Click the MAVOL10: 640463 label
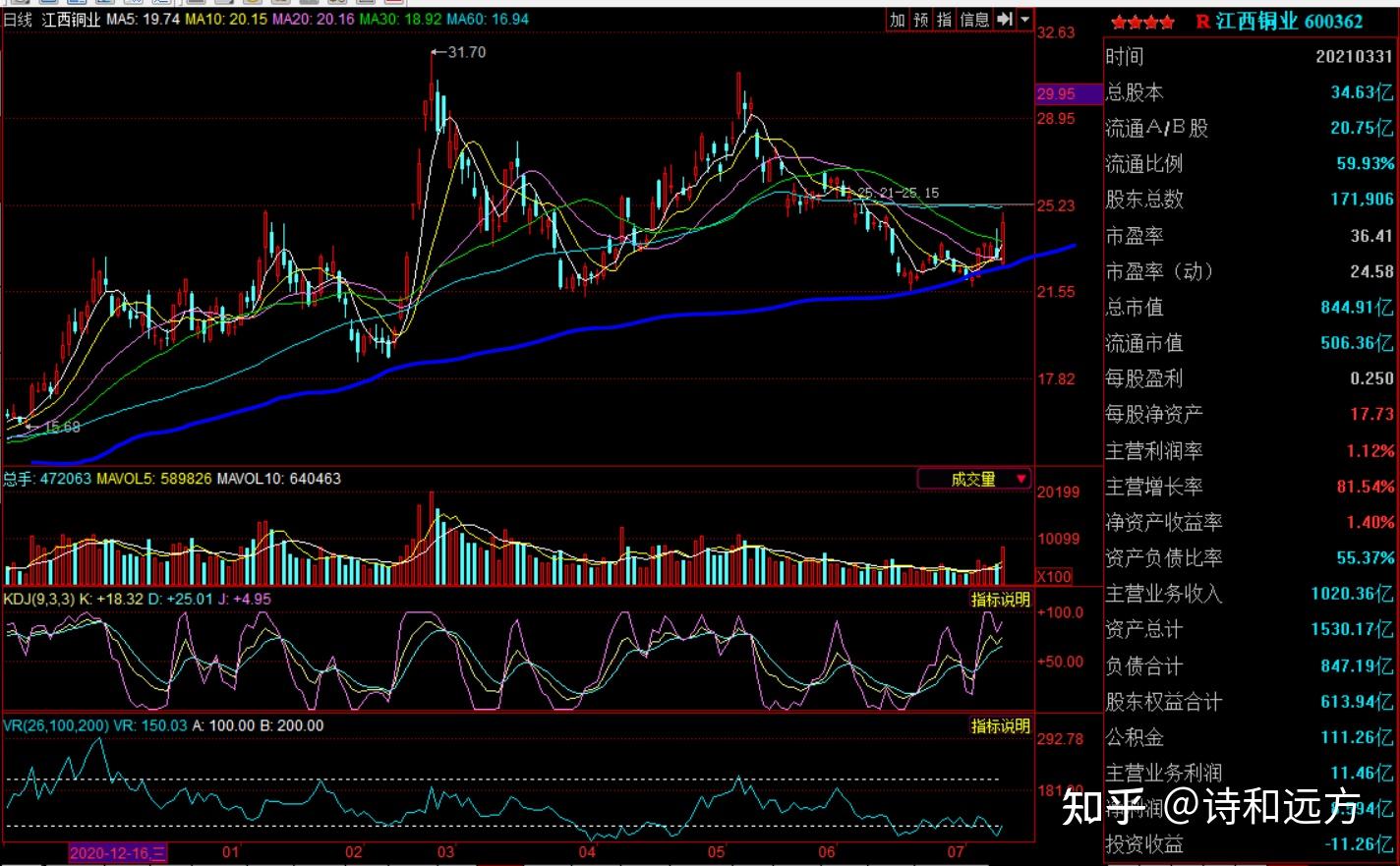 tap(278, 479)
